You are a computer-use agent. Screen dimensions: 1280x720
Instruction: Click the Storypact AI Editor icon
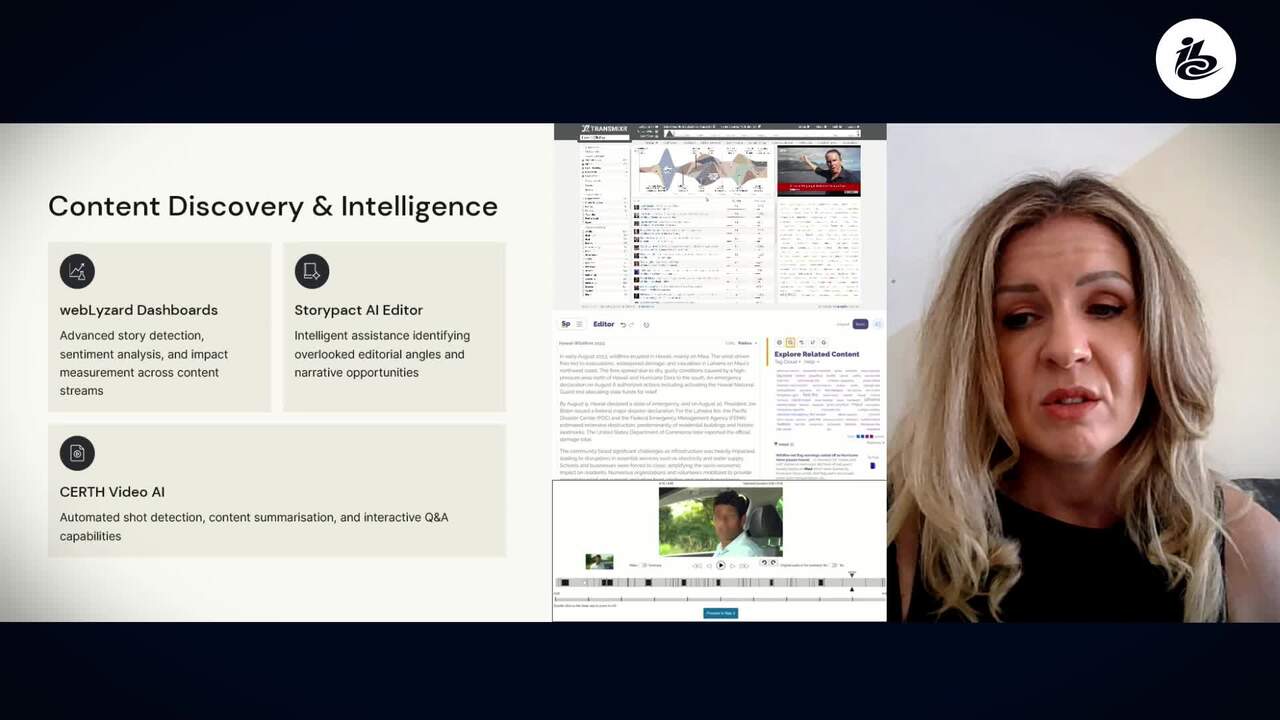312,271
